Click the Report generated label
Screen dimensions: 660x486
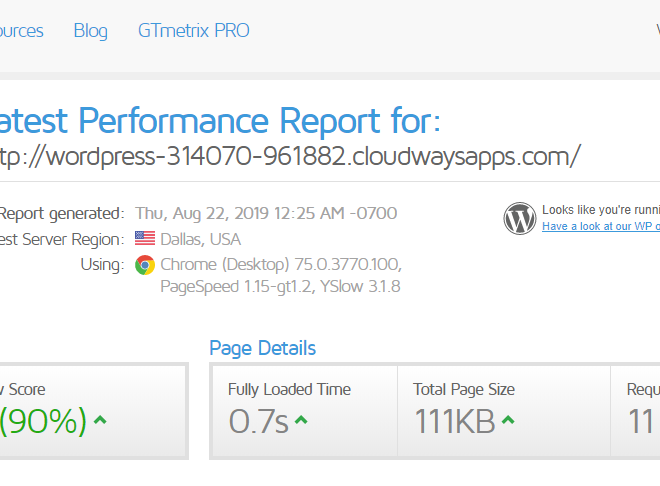[x=62, y=214]
